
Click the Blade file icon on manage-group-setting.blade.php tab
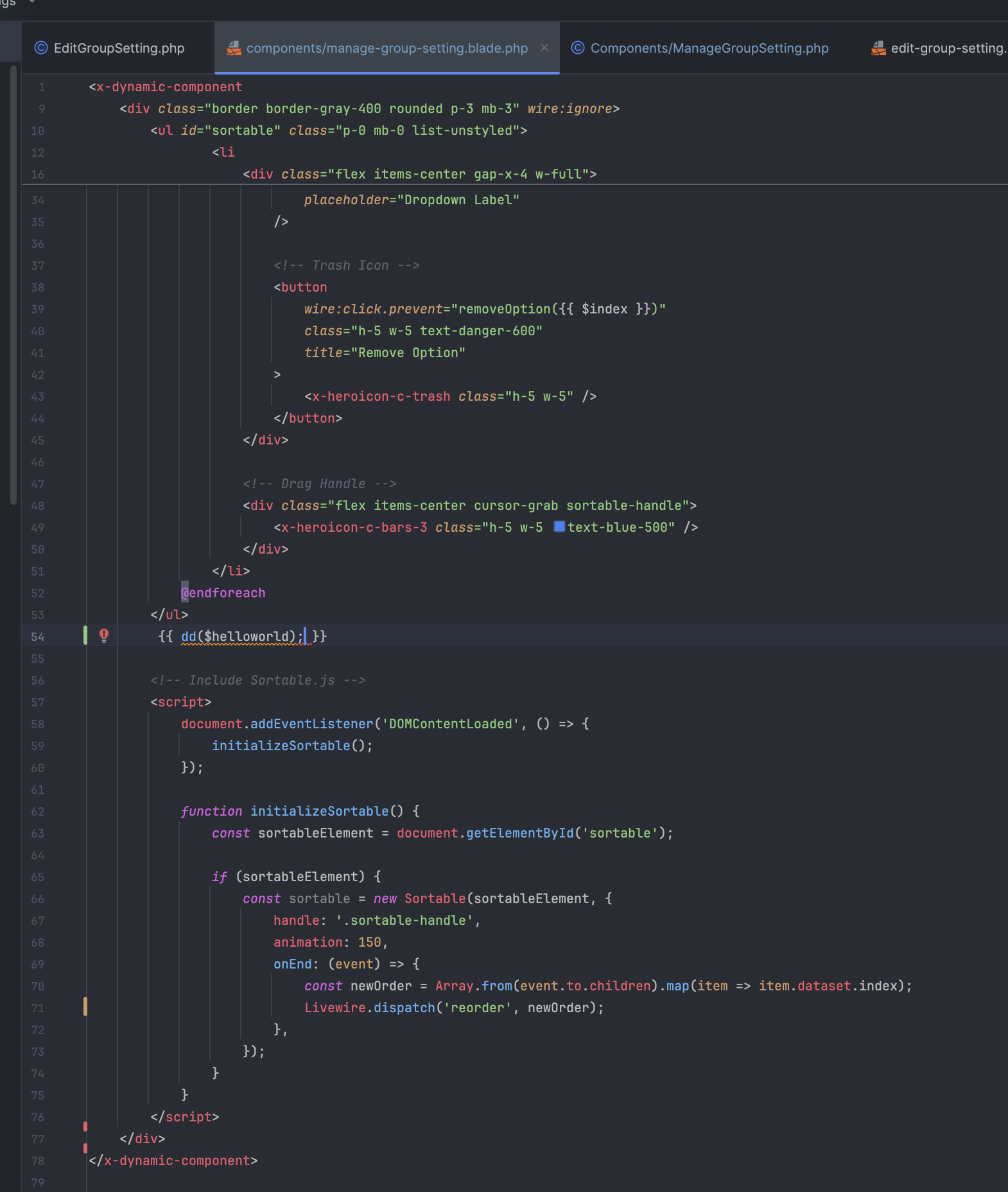pos(234,48)
